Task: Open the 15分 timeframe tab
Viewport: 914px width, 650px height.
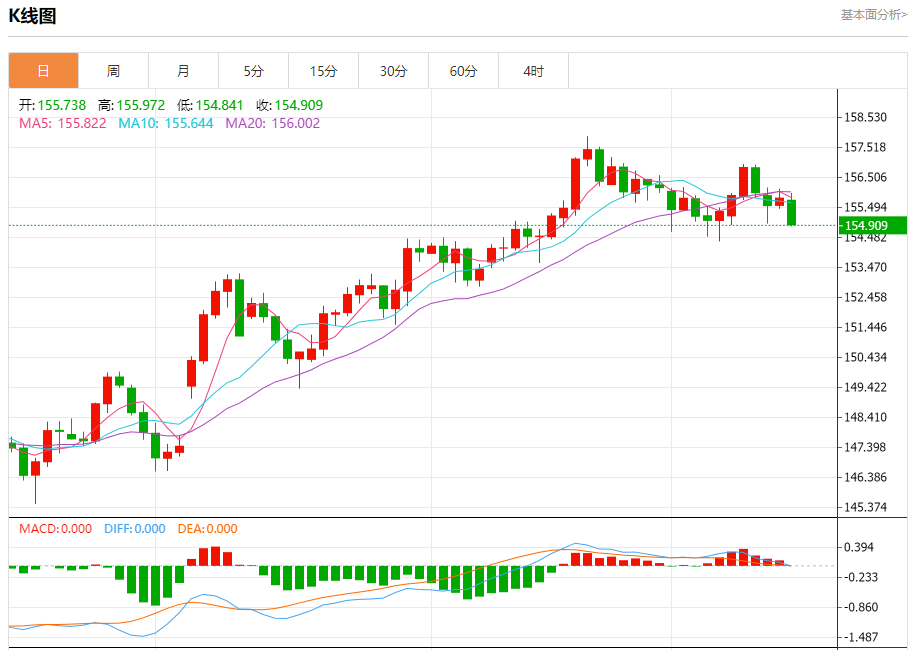Action: tap(323, 71)
